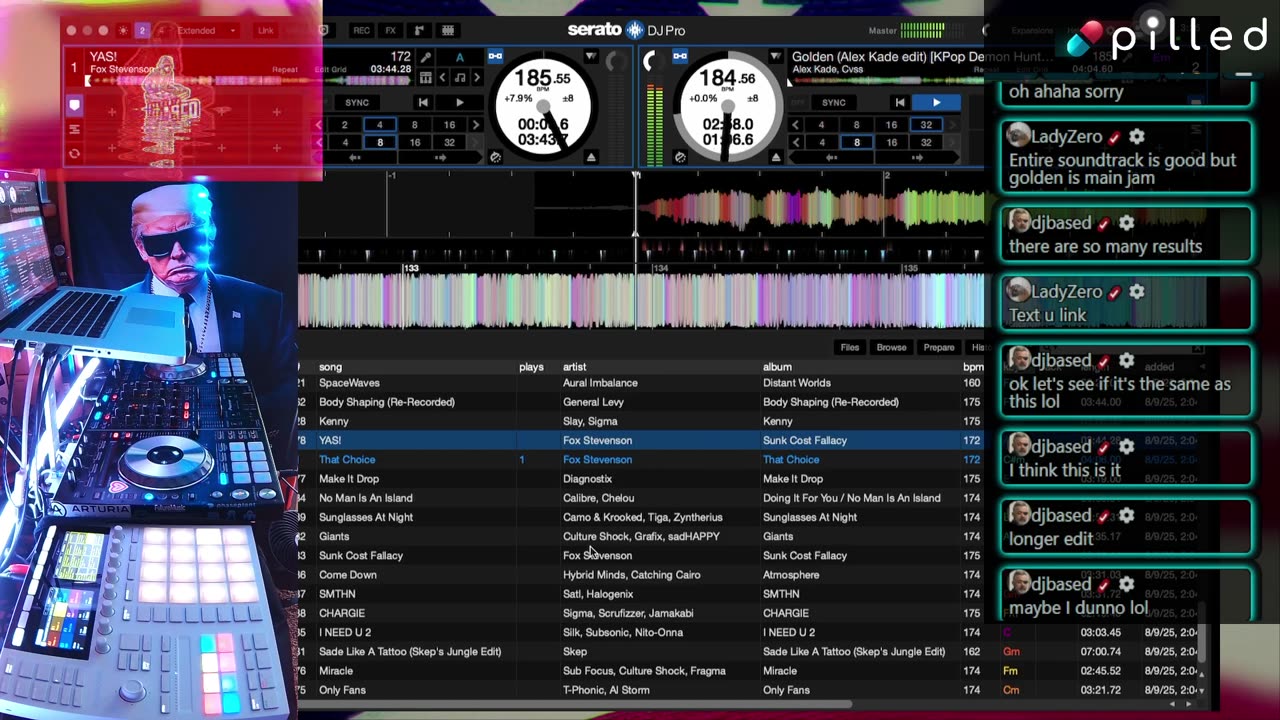1280x720 pixels.
Task: Click right deck censor/slip icon below platter
Action: 680,157
